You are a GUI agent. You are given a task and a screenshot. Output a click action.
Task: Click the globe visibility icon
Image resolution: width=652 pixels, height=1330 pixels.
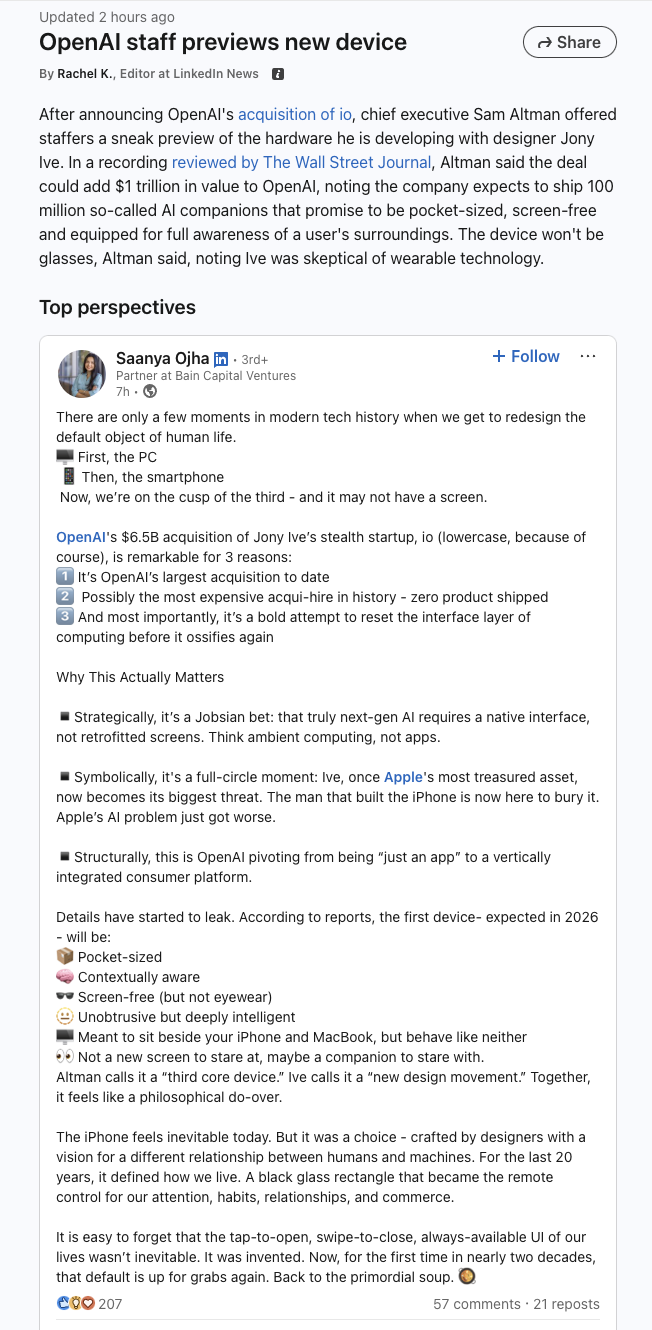pos(150,391)
